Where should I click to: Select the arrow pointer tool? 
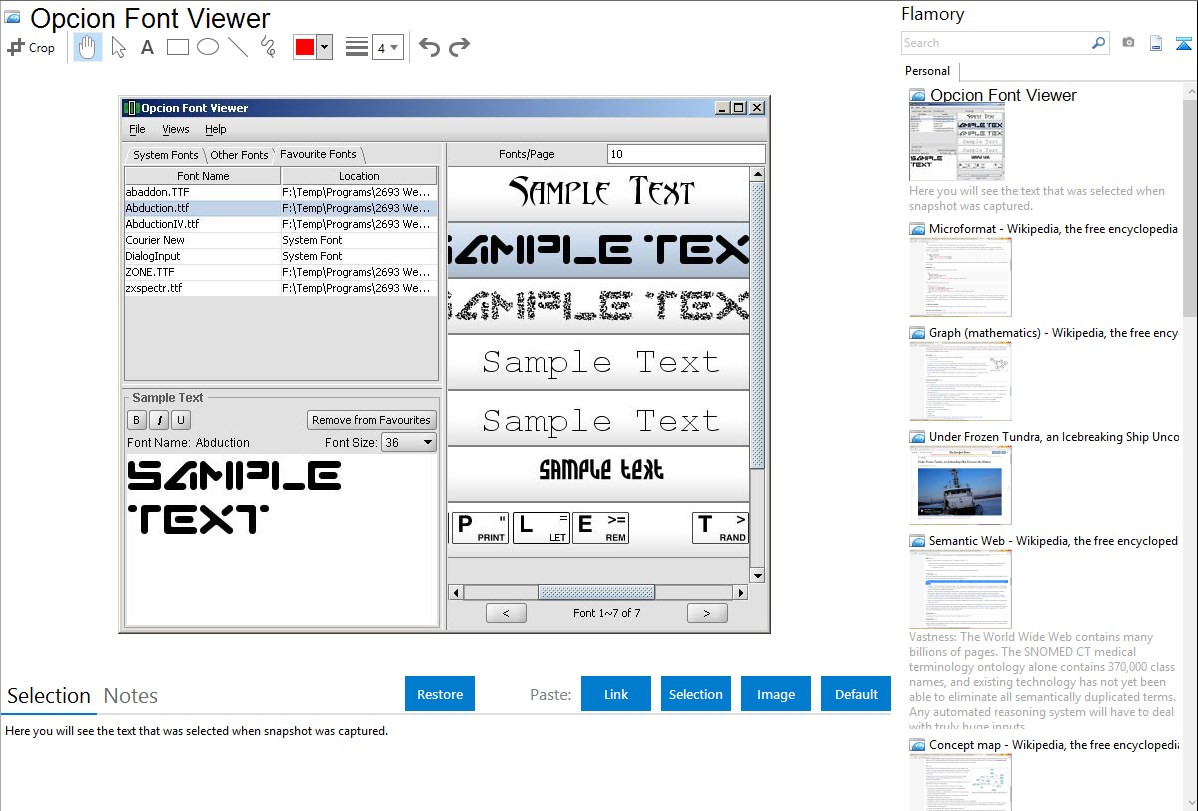[x=118, y=47]
